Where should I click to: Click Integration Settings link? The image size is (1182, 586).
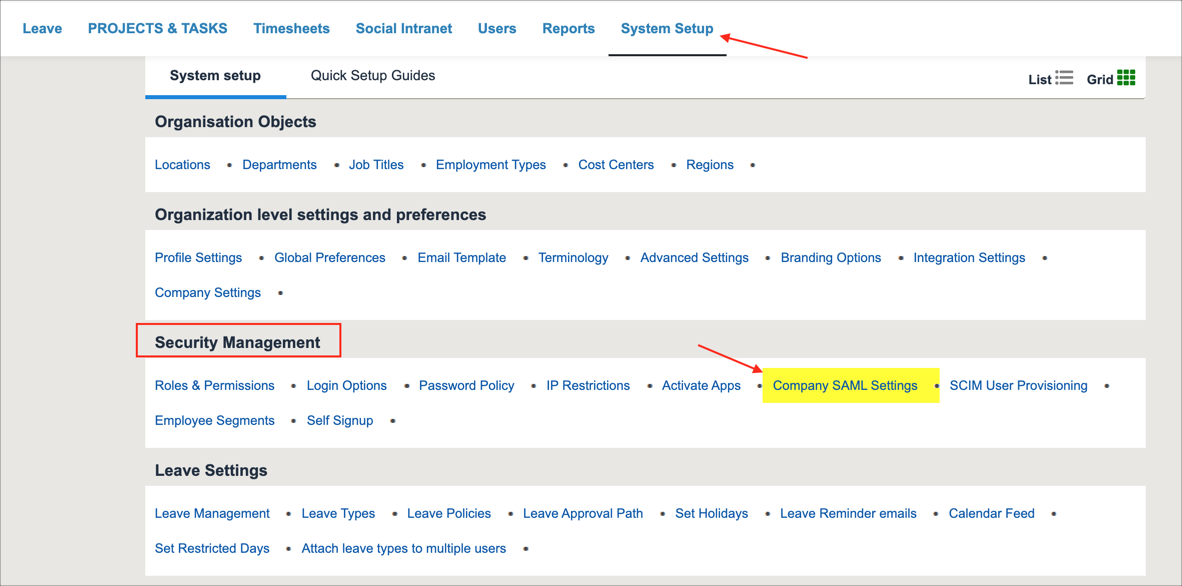969,258
